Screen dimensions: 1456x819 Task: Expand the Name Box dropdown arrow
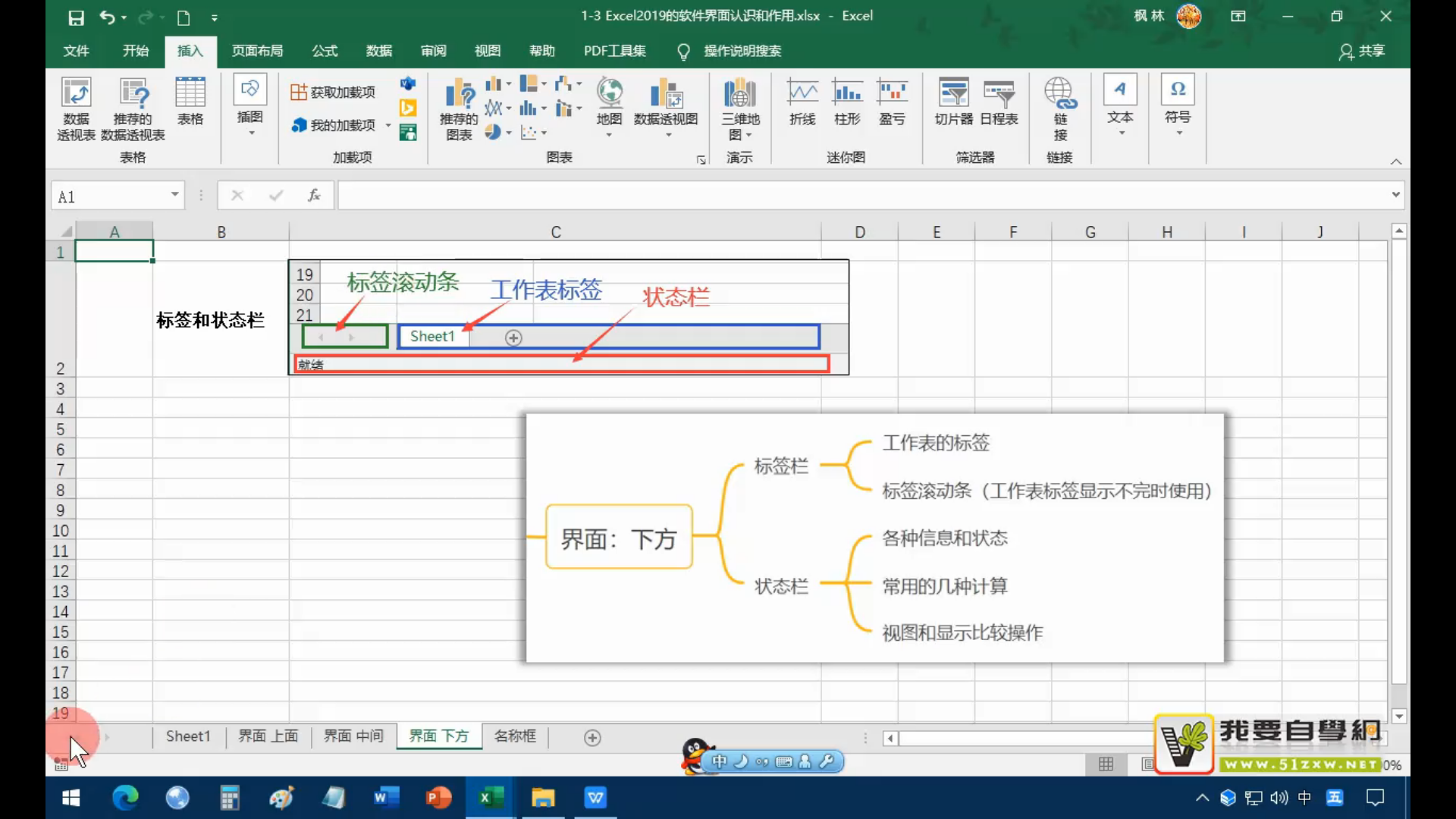[175, 195]
